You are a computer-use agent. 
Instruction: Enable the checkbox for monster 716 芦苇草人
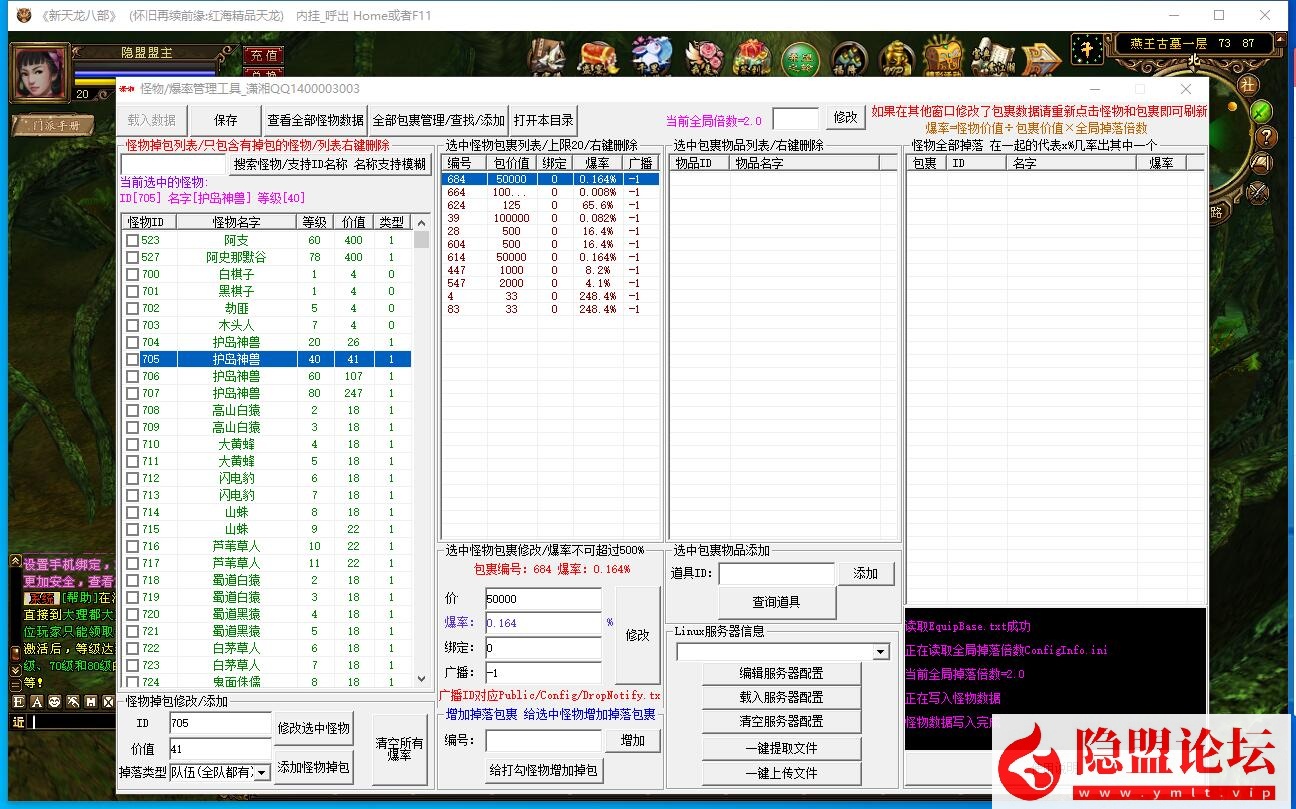click(x=132, y=546)
